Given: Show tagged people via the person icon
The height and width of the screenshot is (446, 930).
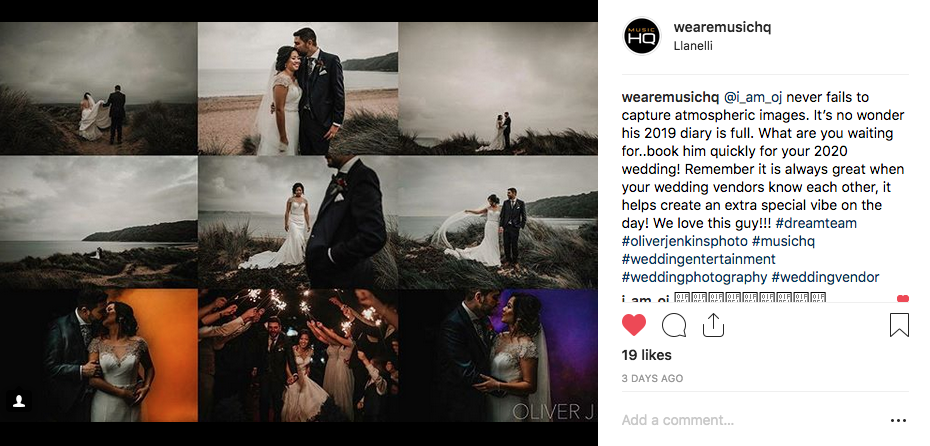Looking at the screenshot, I should [x=19, y=402].
